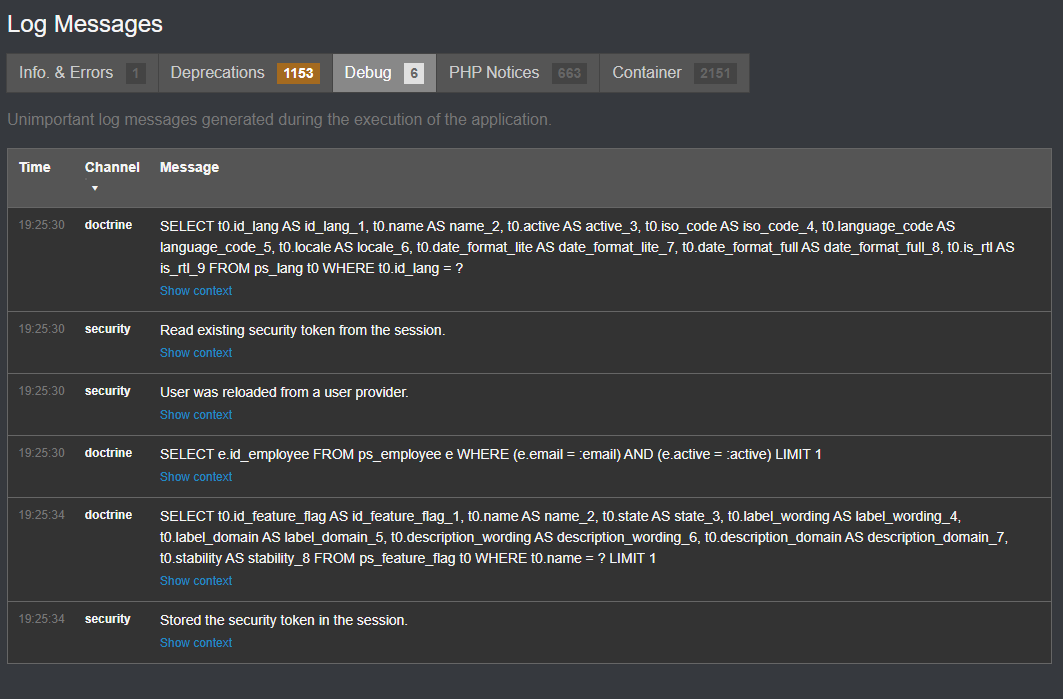Open Channel filter dropdown arrow
The height and width of the screenshot is (699, 1063).
coord(95,188)
